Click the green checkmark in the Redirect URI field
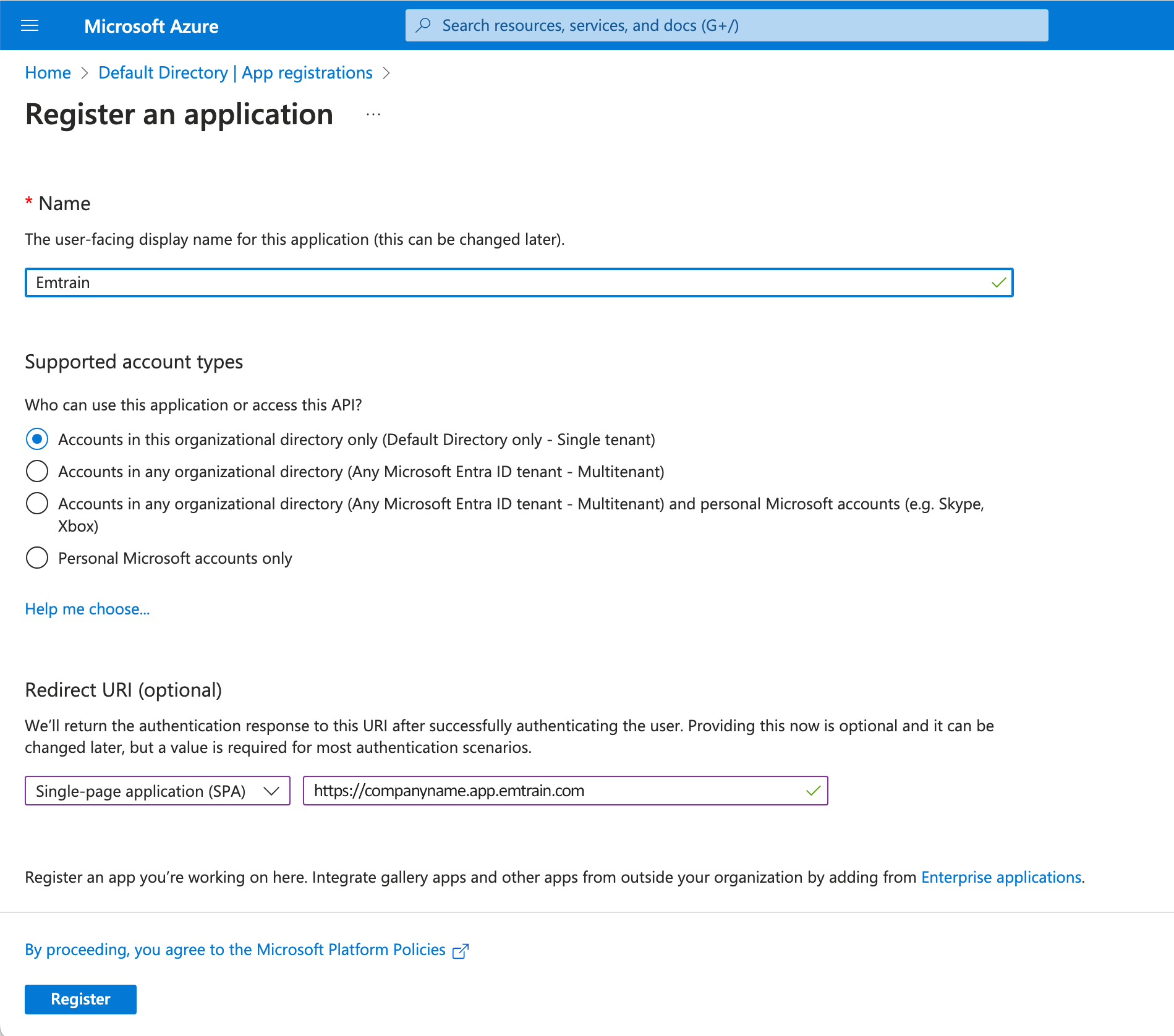Image resolution: width=1174 pixels, height=1036 pixels. tap(813, 791)
